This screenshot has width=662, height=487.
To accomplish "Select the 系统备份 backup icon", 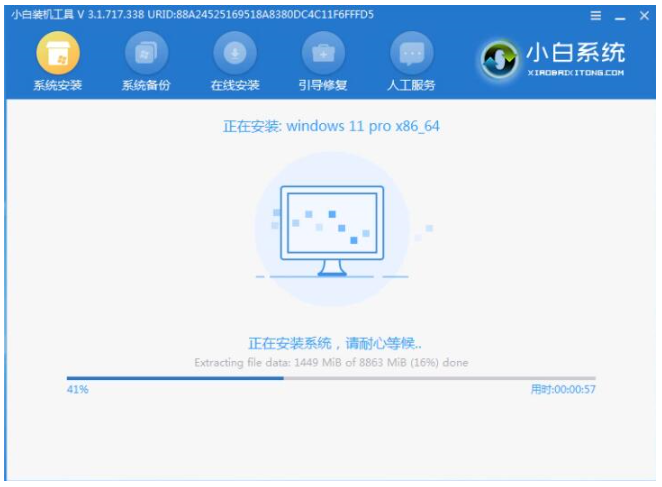I will pos(146,53).
